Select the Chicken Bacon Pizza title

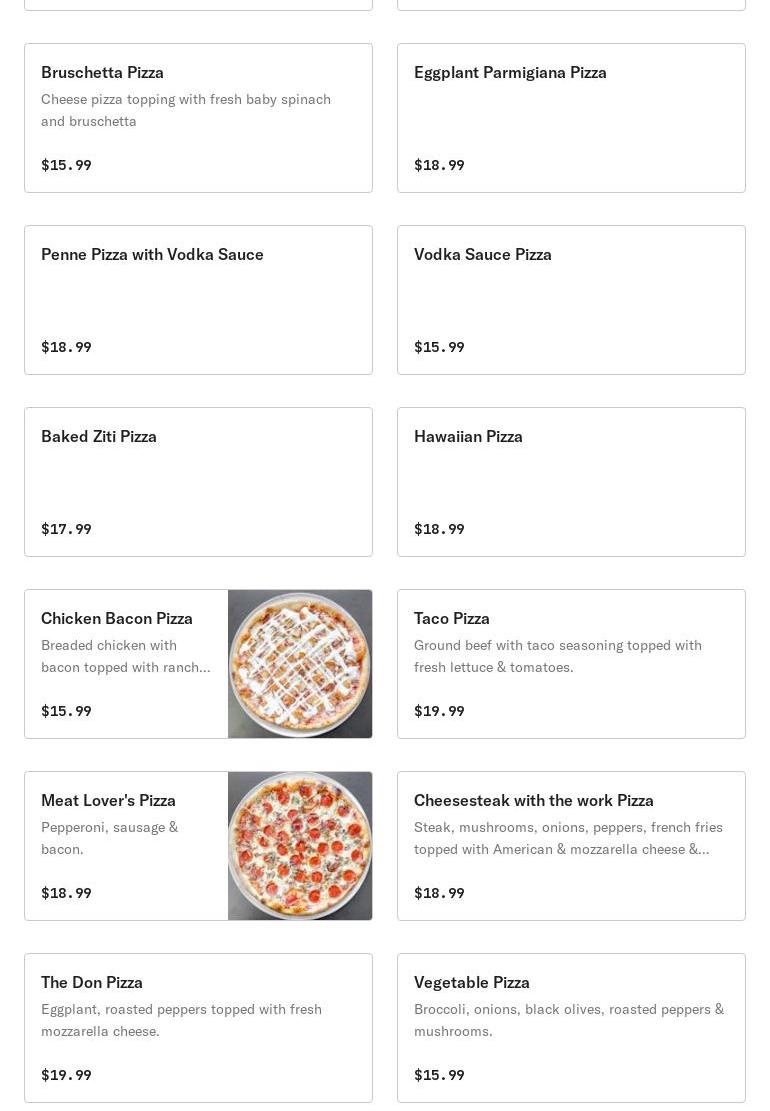(117, 619)
